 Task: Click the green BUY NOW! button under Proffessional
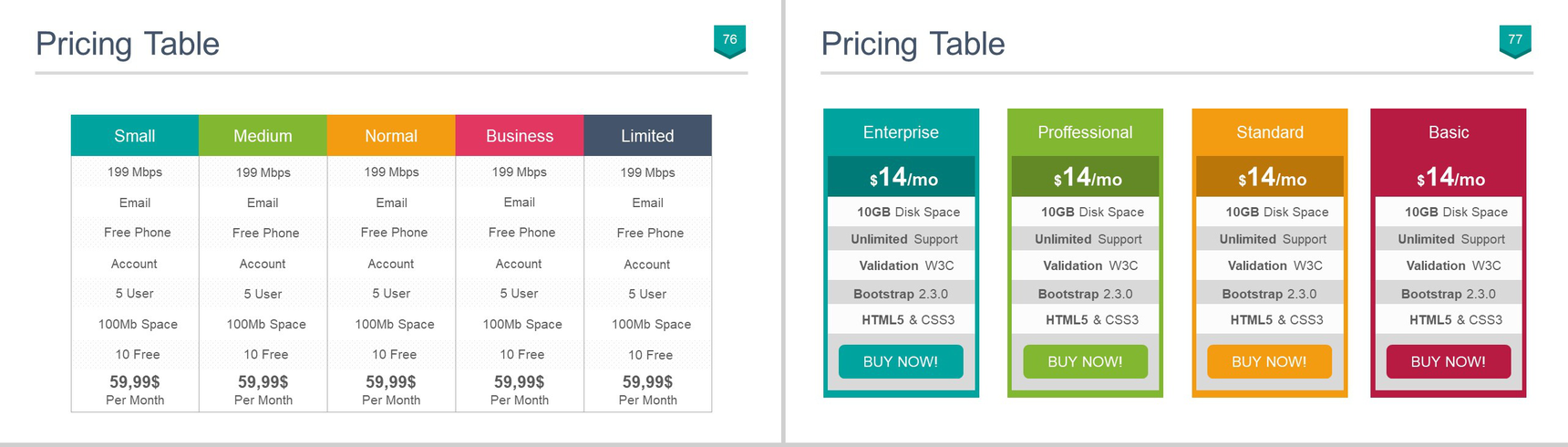click(x=1085, y=361)
